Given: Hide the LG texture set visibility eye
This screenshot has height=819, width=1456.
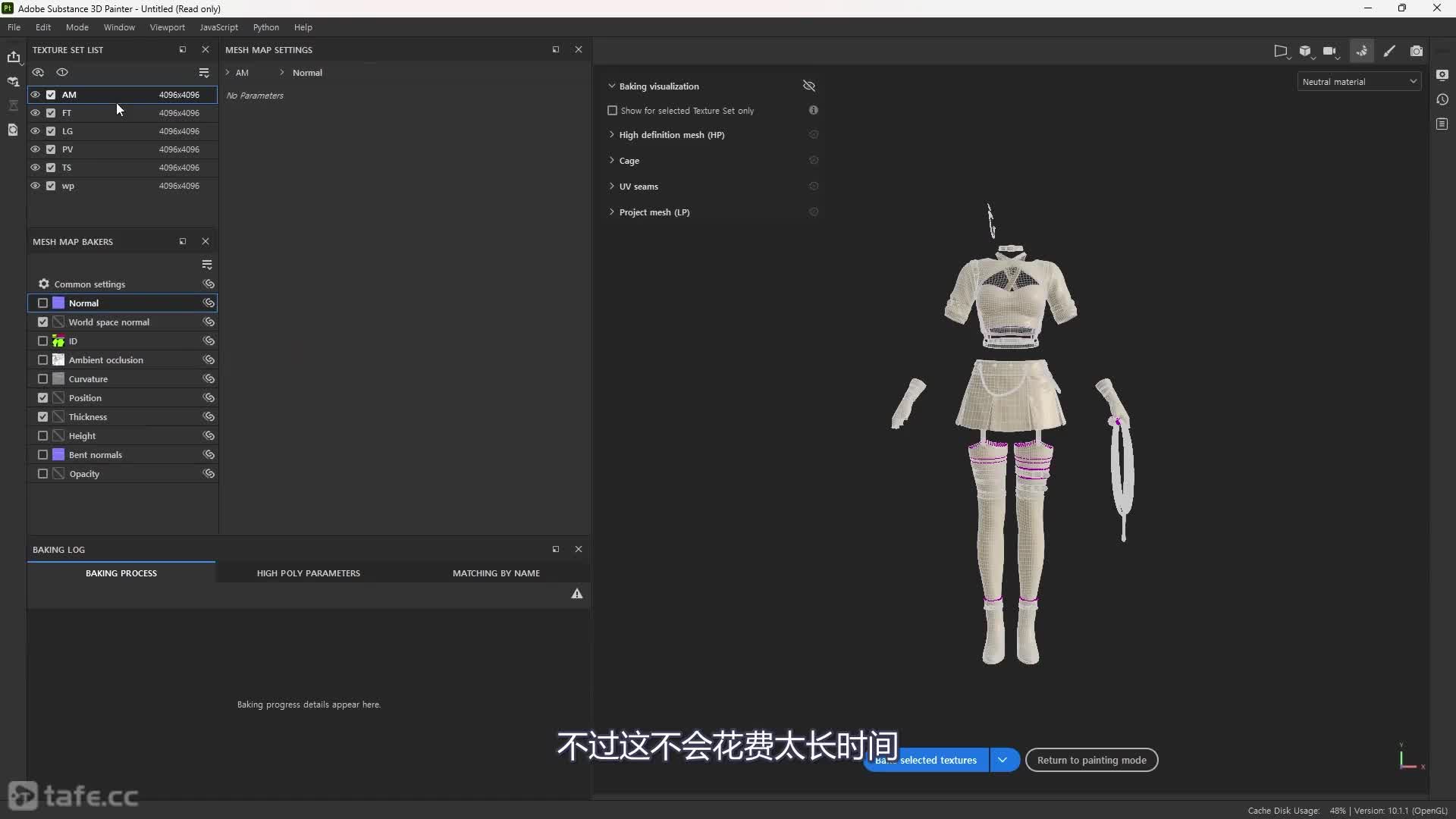Looking at the screenshot, I should pos(36,131).
